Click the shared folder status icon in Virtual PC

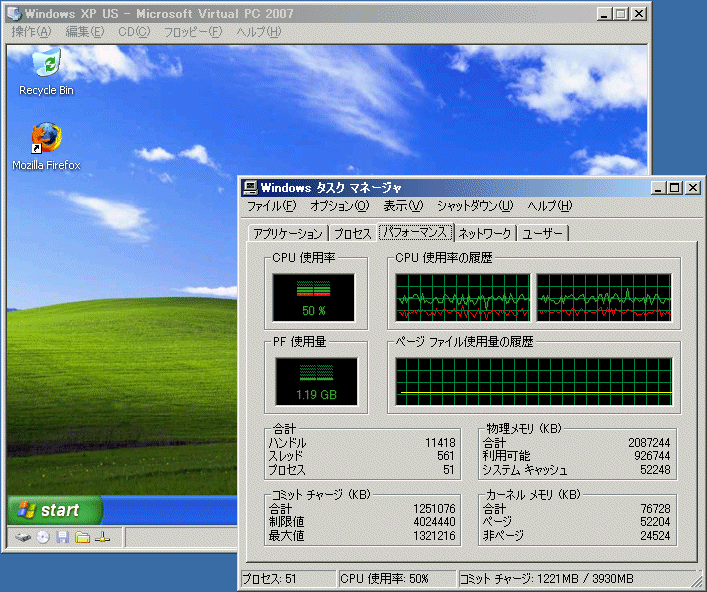point(83,537)
